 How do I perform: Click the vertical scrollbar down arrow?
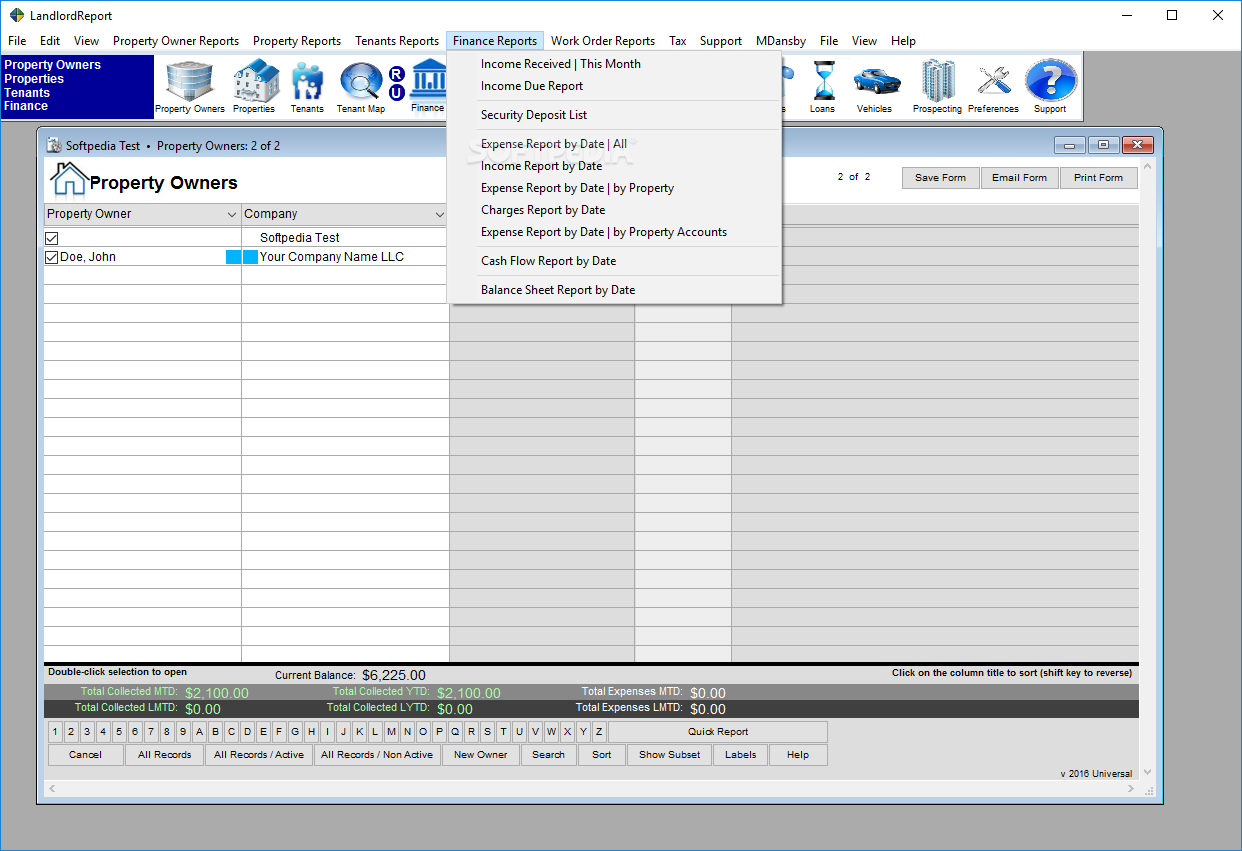click(1147, 772)
